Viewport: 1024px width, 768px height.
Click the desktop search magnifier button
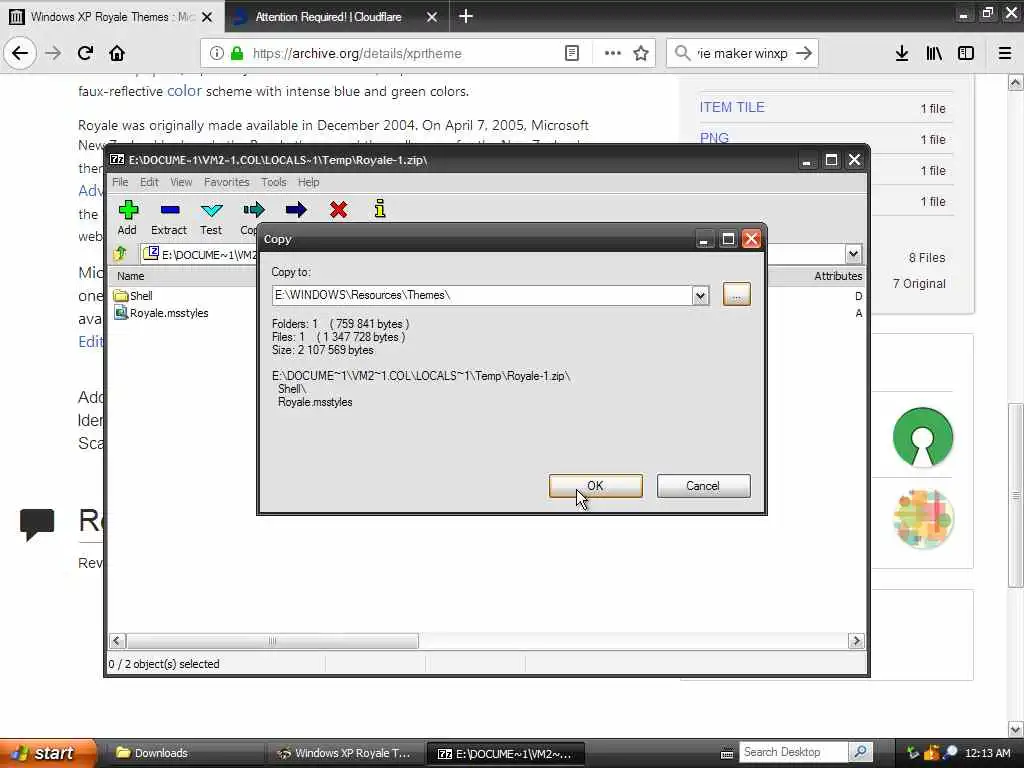tap(861, 752)
